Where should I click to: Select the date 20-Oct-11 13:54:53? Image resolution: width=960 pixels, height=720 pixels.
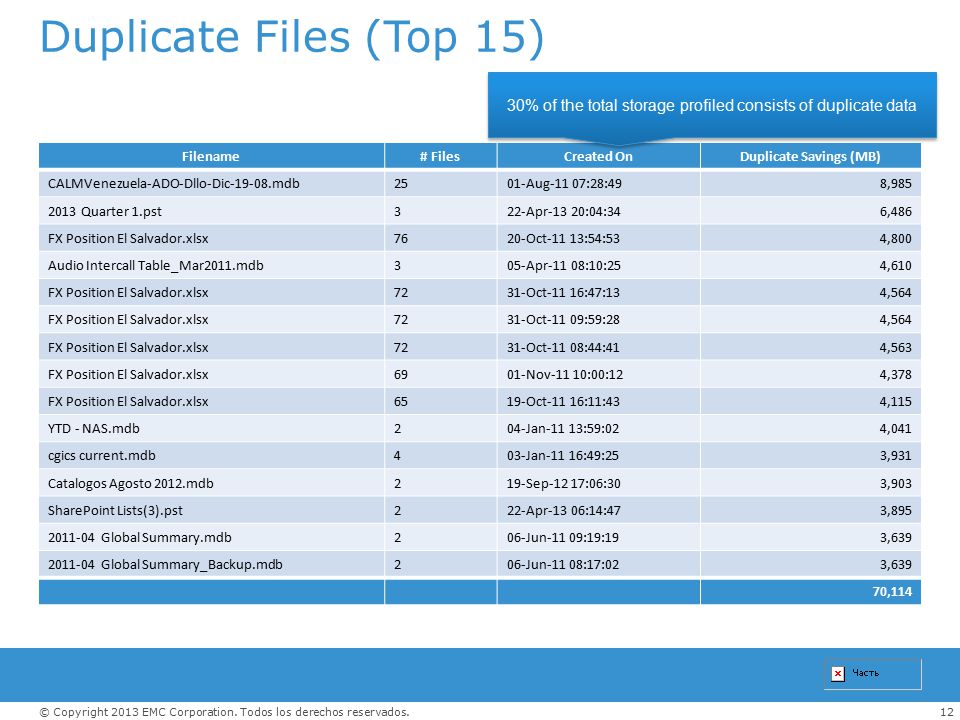(563, 238)
